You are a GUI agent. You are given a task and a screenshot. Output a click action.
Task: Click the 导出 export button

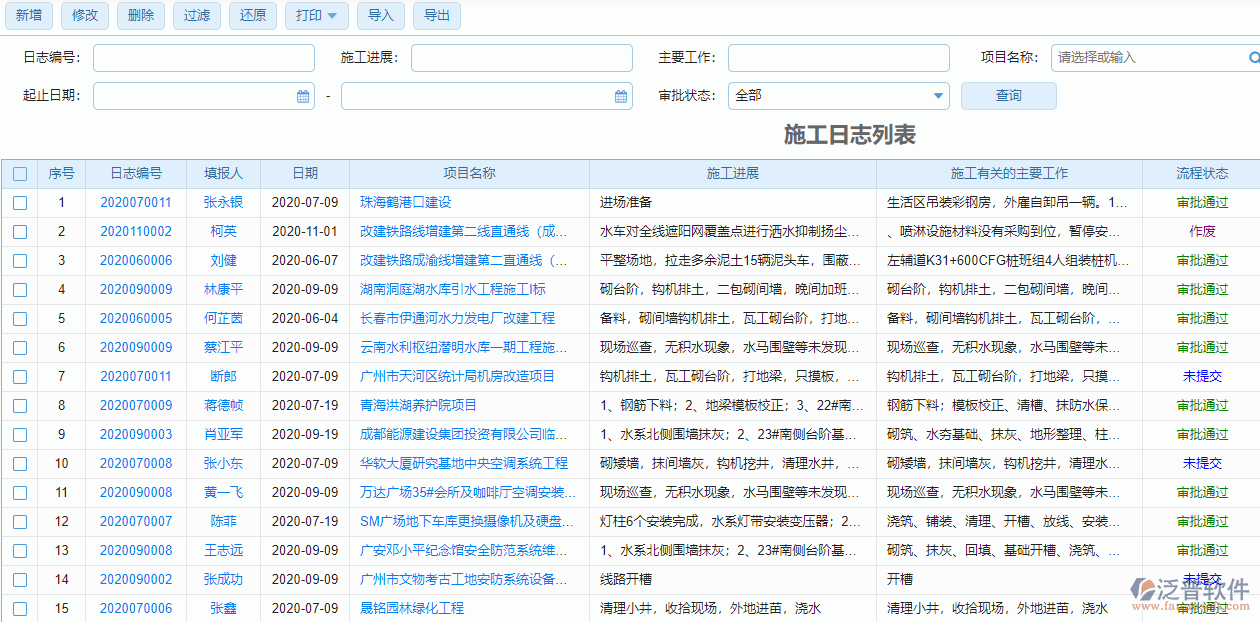coord(436,16)
